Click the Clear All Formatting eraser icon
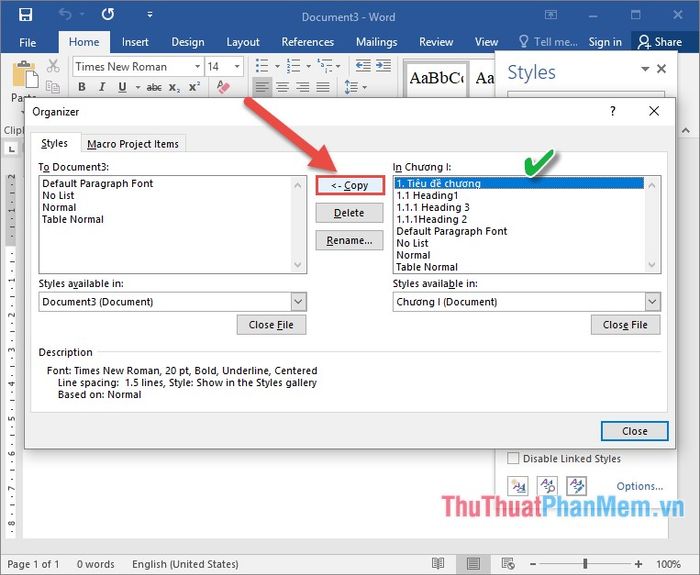 pos(223,87)
